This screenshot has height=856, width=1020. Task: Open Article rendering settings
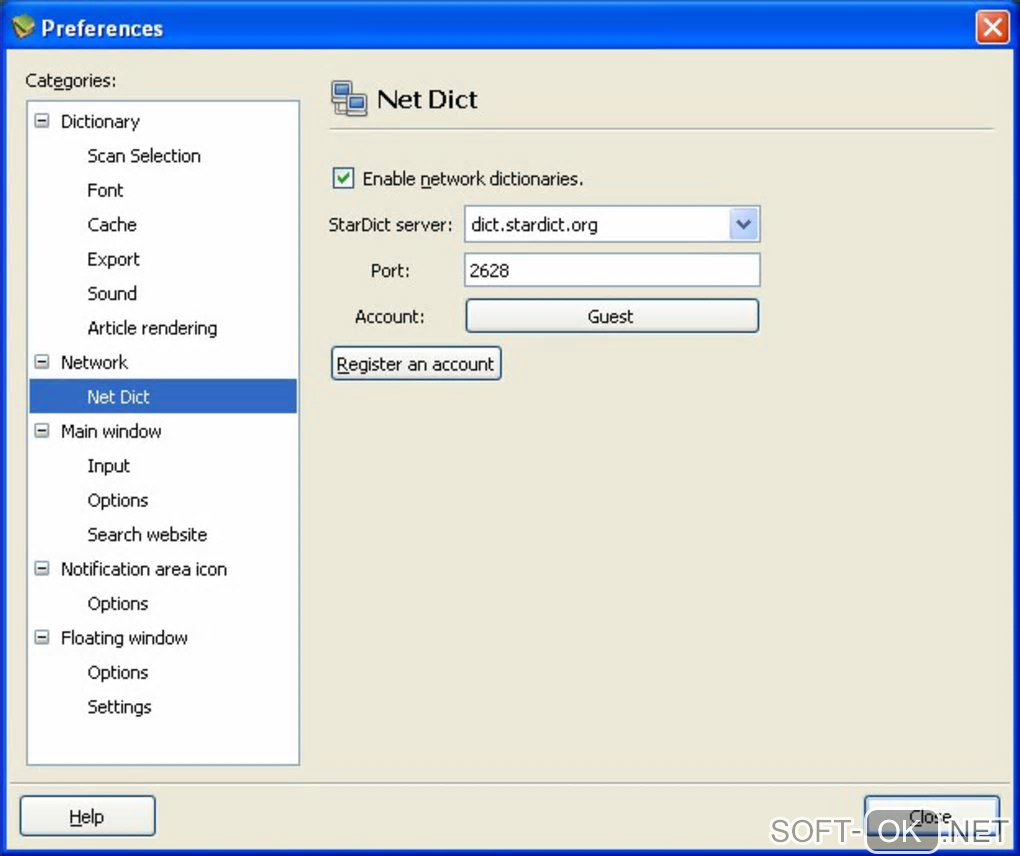tap(152, 328)
